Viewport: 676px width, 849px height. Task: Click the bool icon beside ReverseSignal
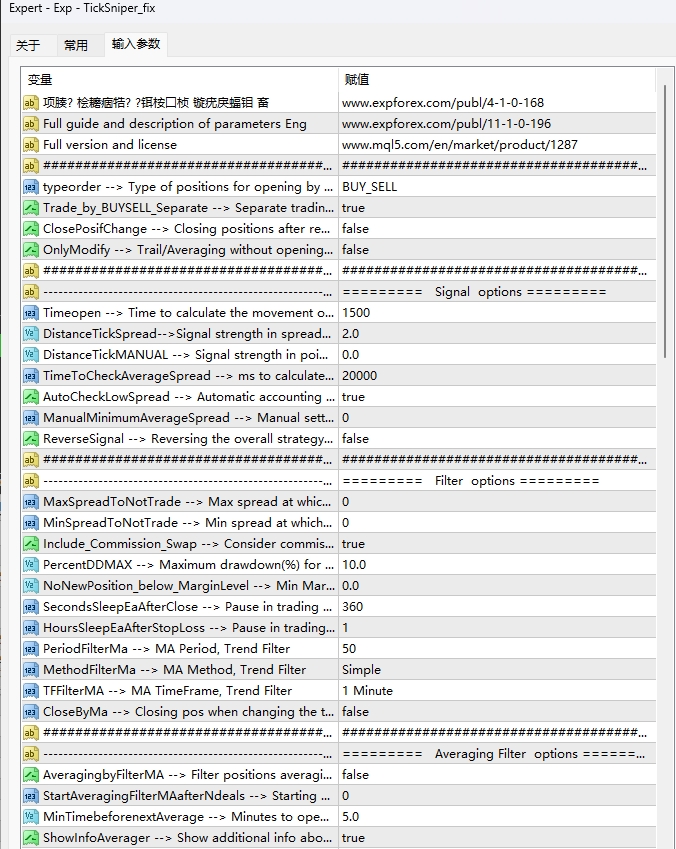coord(31,439)
